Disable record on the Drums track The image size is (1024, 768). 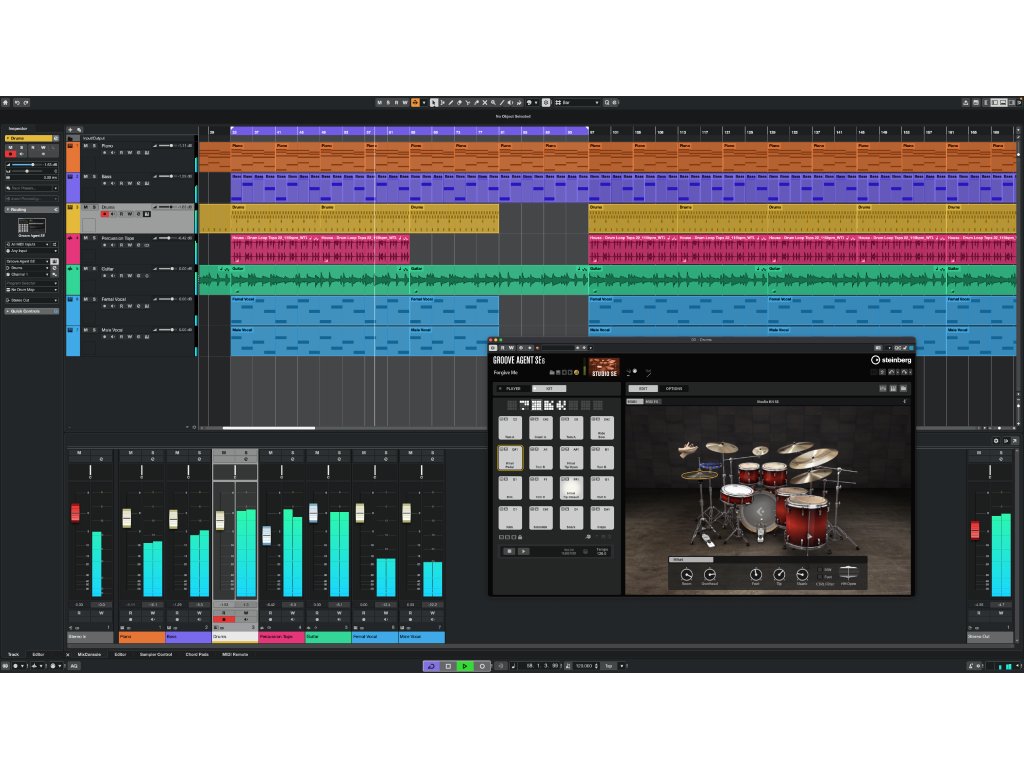pyautogui.click(x=105, y=214)
